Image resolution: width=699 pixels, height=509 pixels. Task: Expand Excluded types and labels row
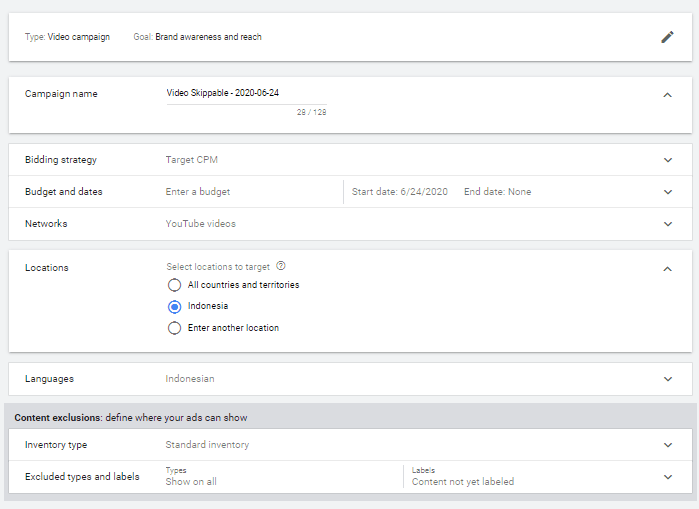668,477
